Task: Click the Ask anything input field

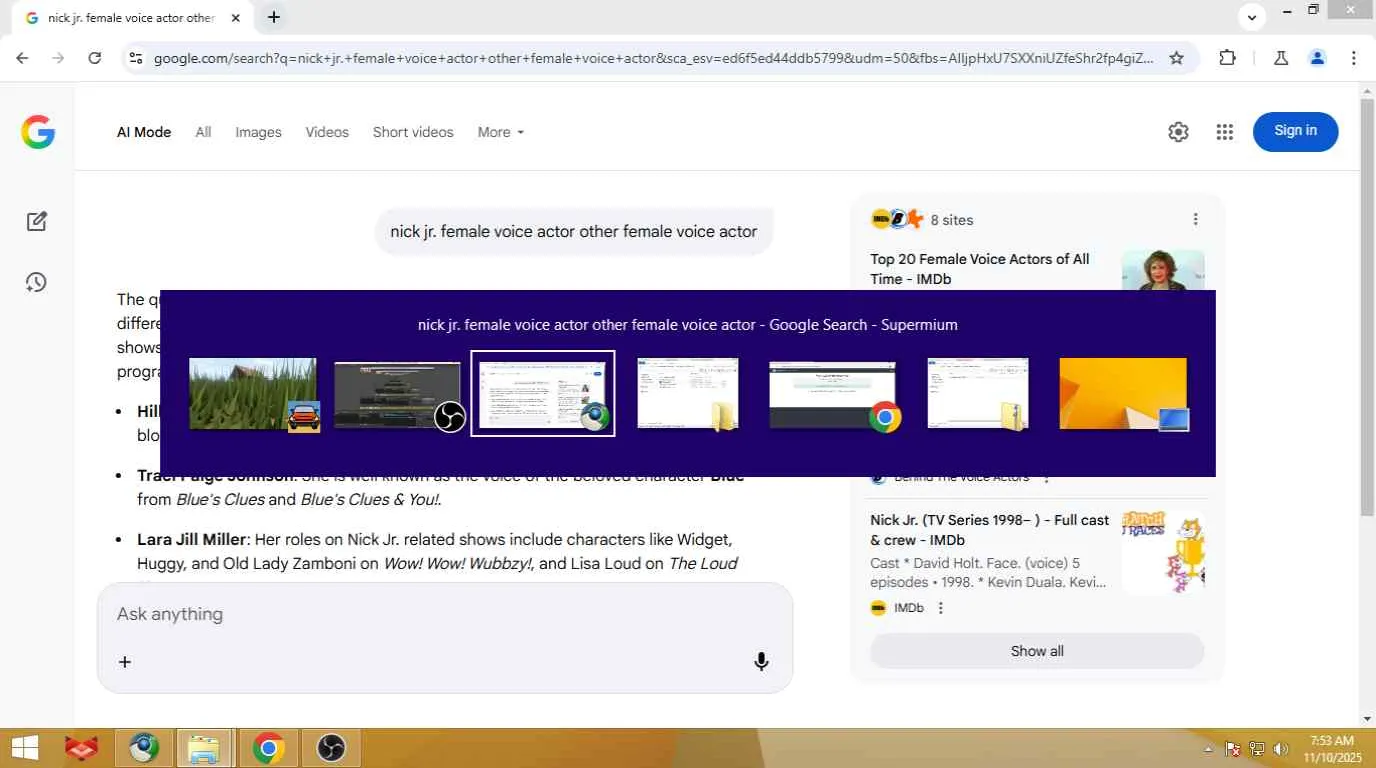Action: (445, 614)
